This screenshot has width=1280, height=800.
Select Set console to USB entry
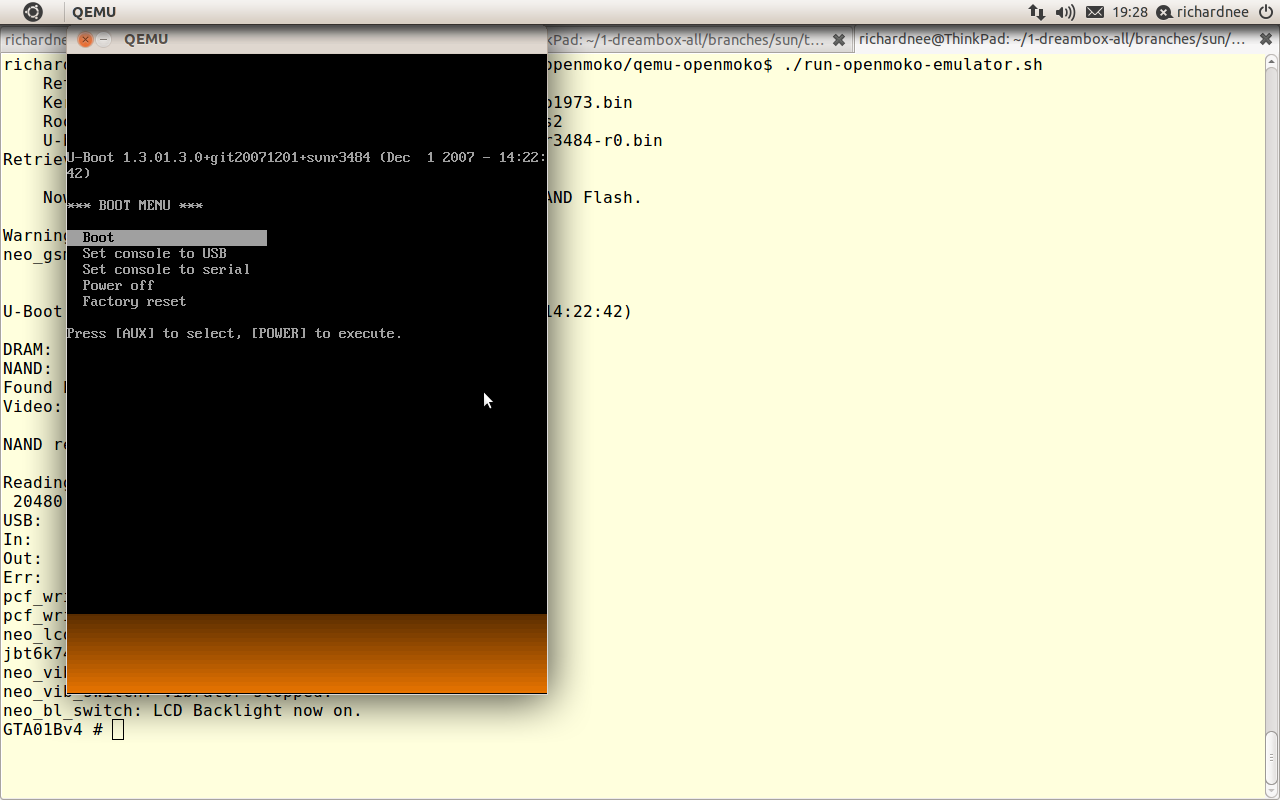point(154,253)
